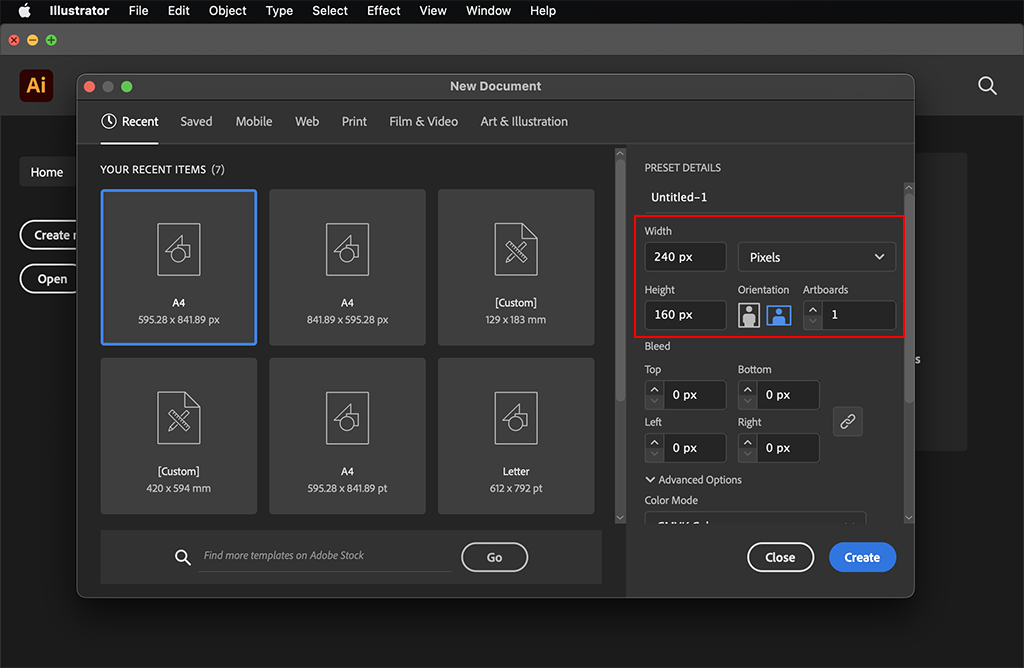
Task: Switch to the Web tab
Action: 307,121
